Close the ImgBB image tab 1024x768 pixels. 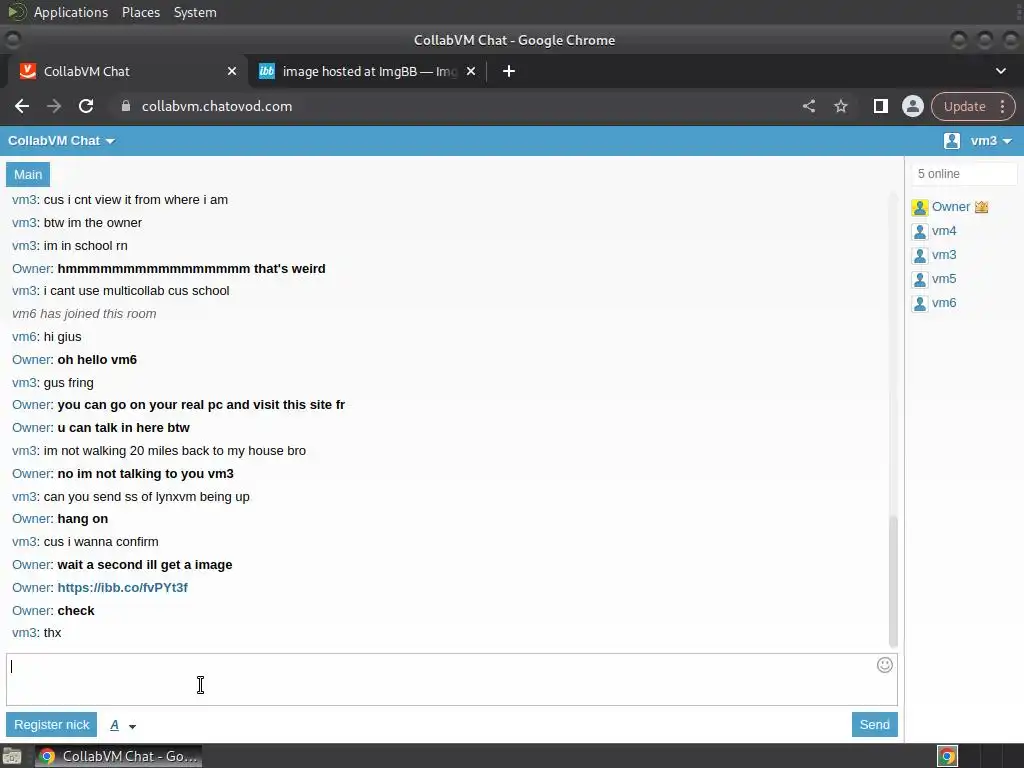pos(471,71)
